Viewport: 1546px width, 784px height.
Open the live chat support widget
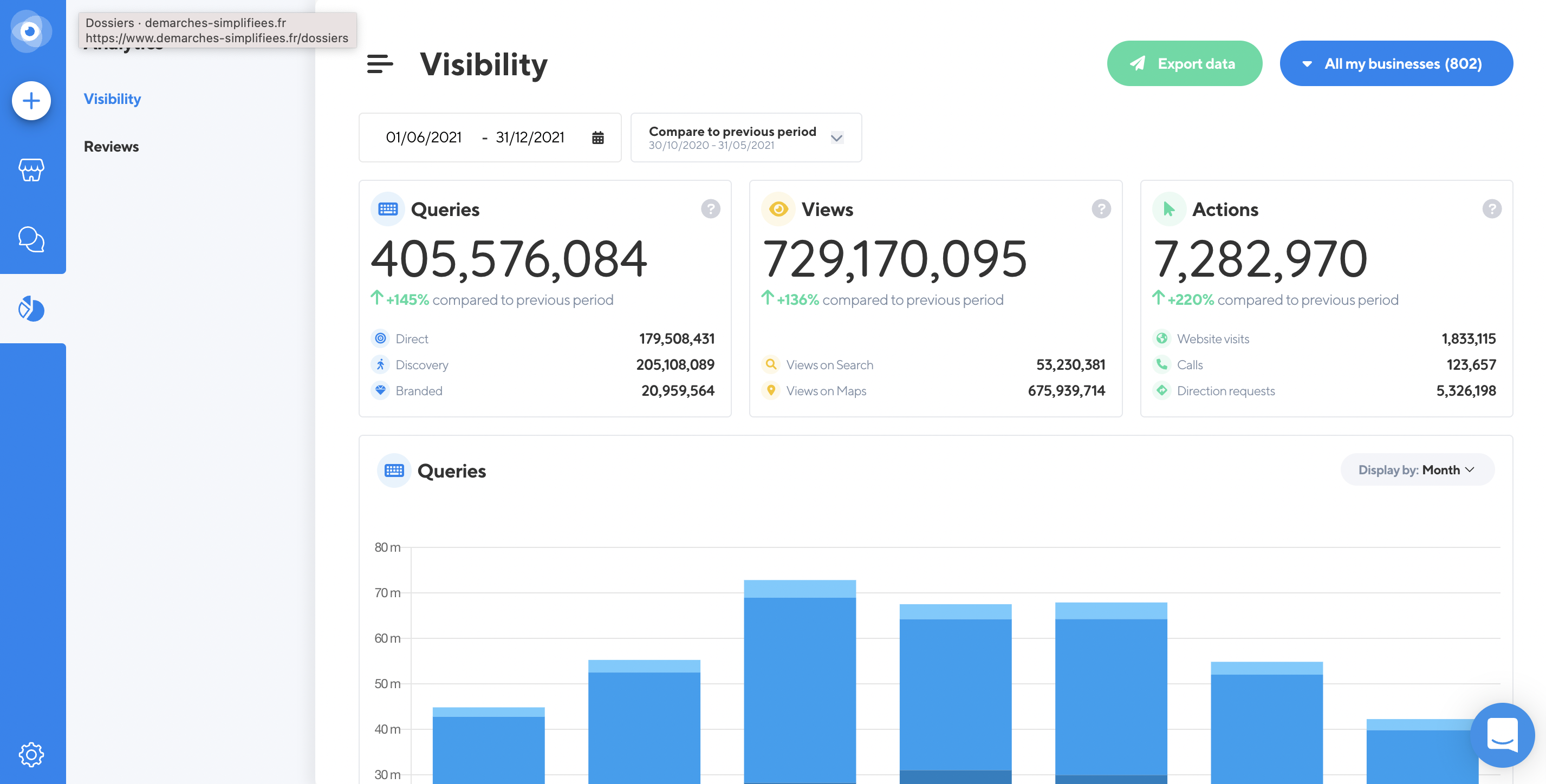pyautogui.click(x=1502, y=735)
